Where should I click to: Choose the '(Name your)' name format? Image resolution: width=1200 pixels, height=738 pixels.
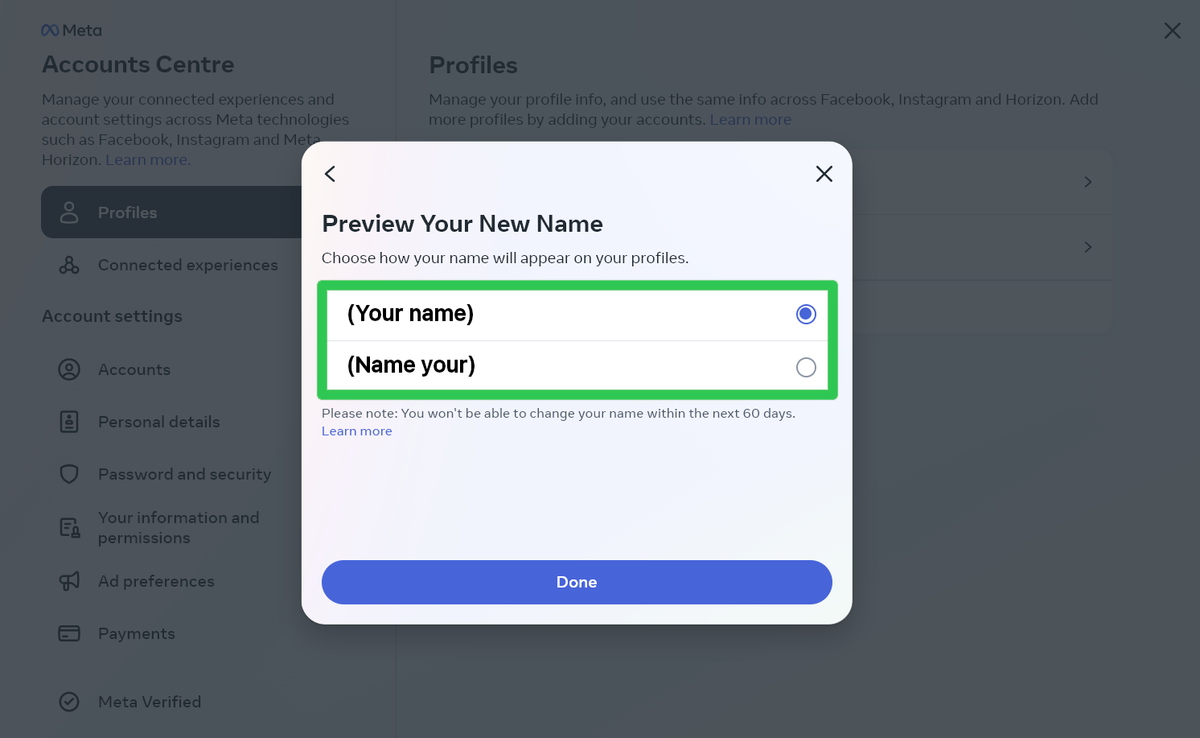(x=806, y=366)
